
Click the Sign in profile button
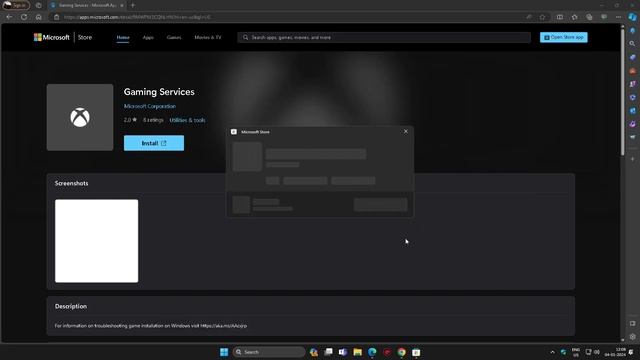pos(16,5)
